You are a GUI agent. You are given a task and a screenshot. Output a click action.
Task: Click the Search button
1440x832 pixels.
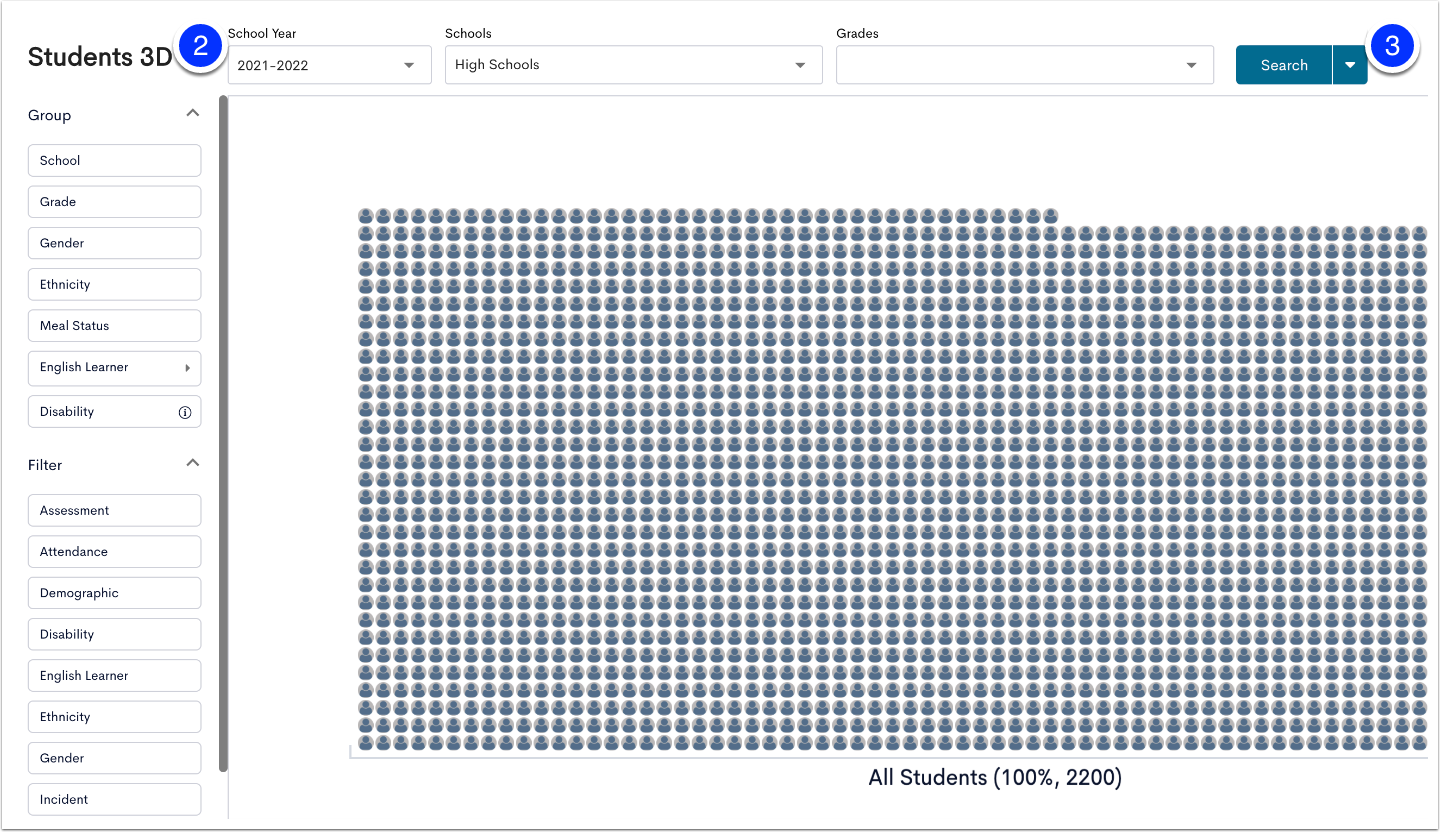1284,65
